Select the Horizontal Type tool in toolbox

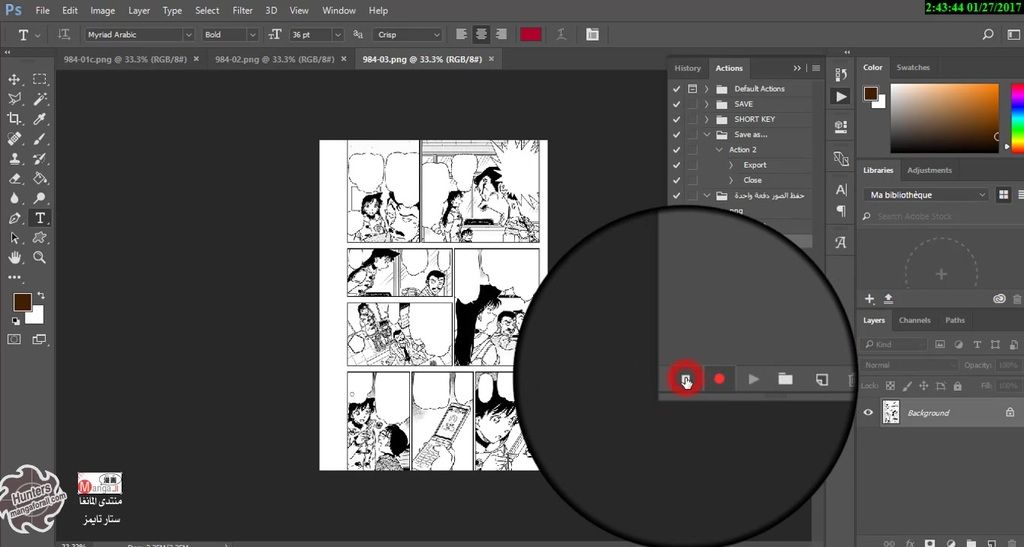[x=40, y=218]
